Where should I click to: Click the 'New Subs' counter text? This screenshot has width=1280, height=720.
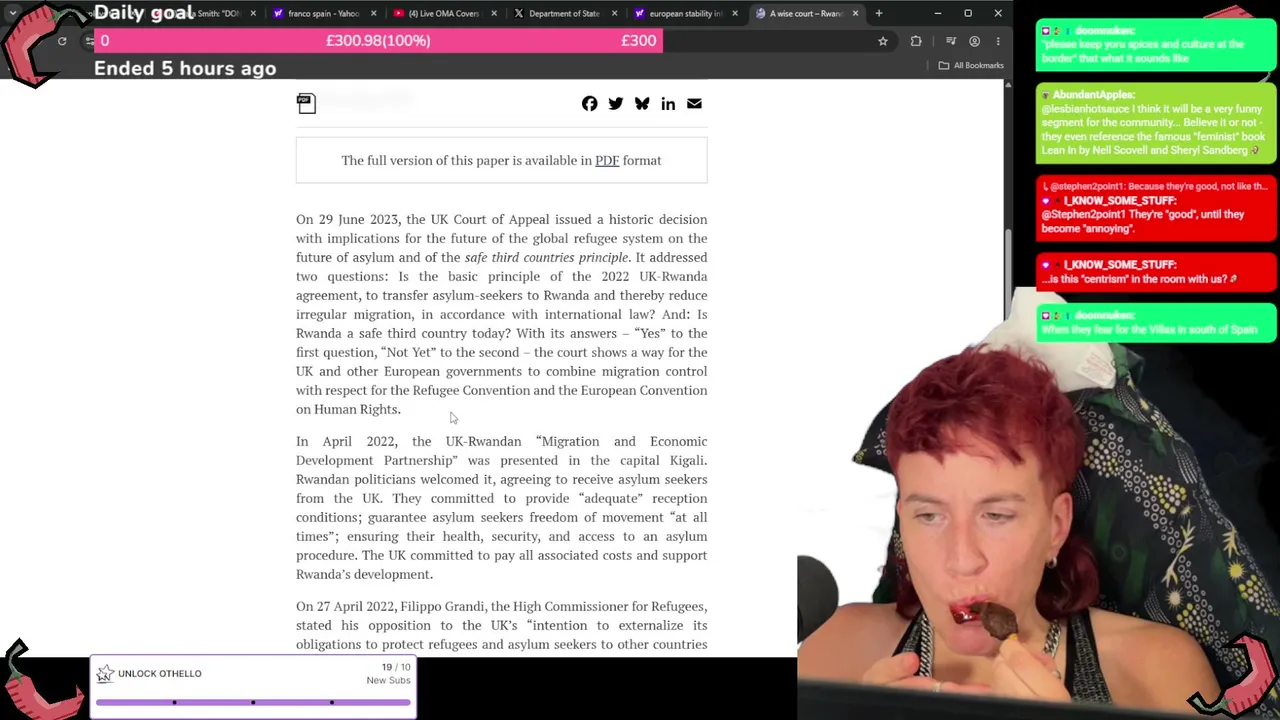click(388, 680)
